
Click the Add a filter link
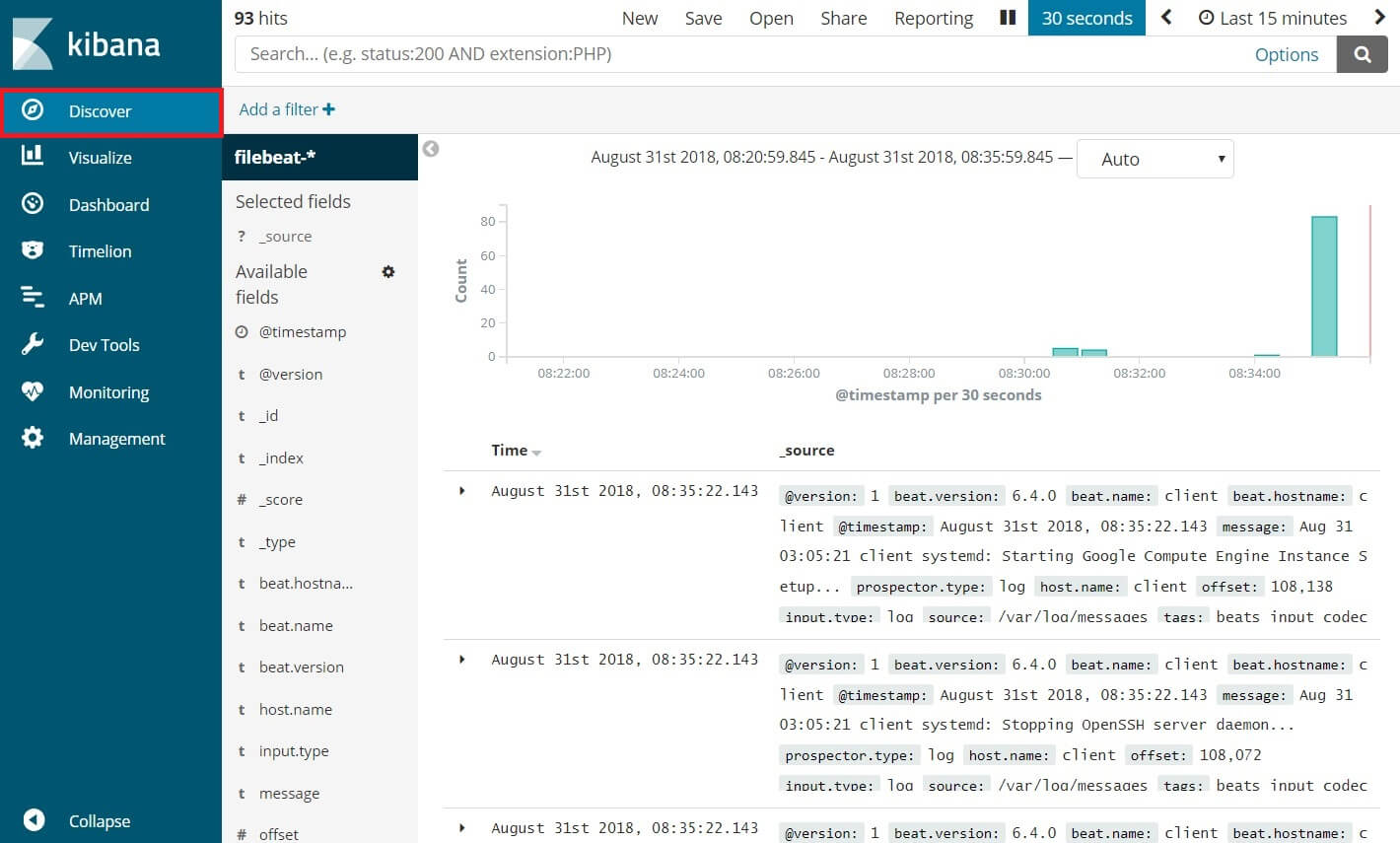[286, 109]
